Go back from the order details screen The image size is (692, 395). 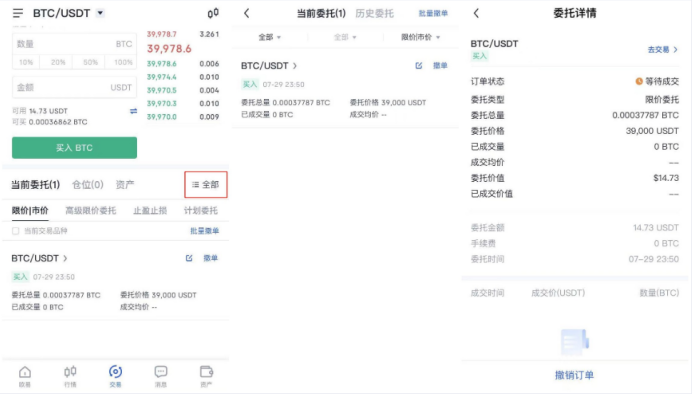coord(476,13)
